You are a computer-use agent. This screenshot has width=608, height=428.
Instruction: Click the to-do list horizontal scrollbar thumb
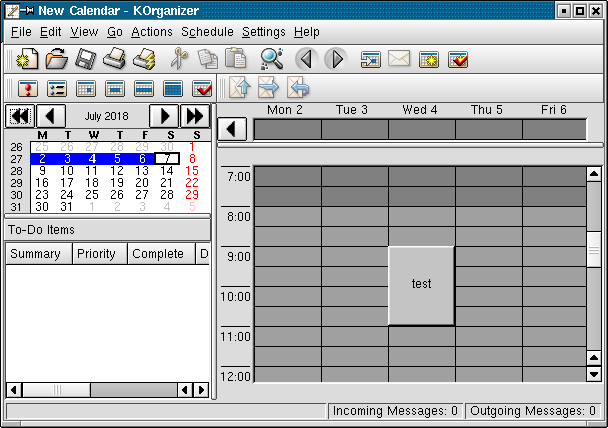[x=57, y=390]
